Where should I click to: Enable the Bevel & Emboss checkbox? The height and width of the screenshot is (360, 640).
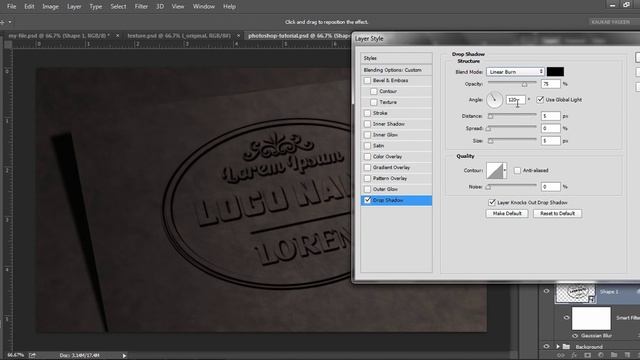[x=367, y=81]
